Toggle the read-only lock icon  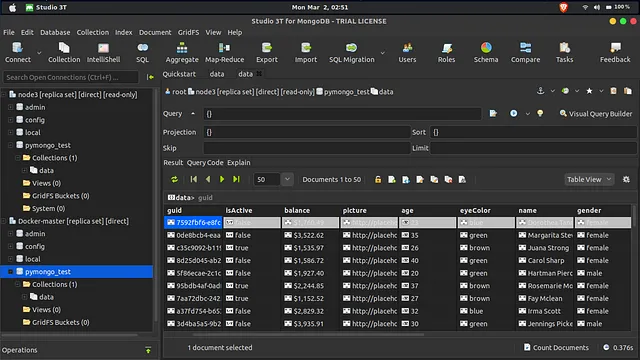tap(378, 180)
